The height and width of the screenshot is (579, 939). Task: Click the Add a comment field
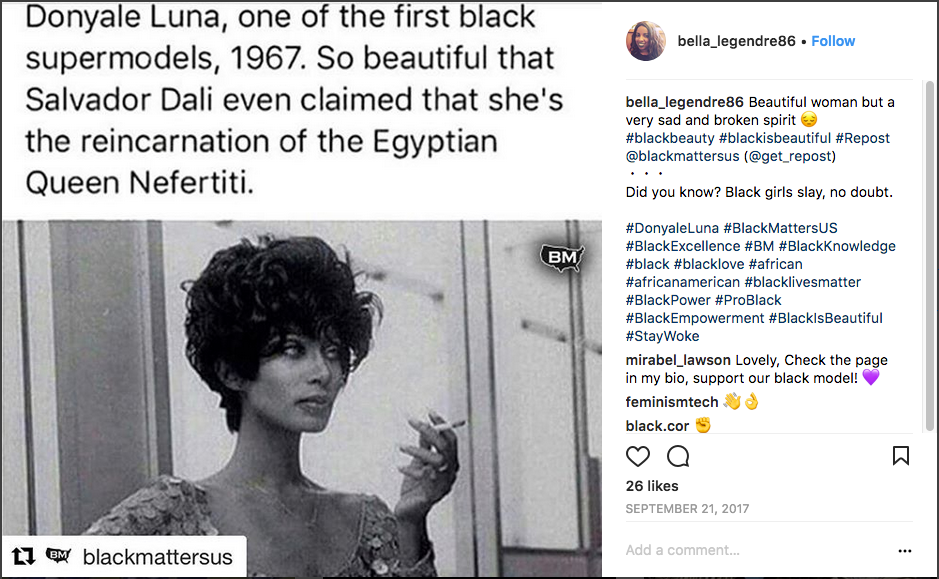758,550
